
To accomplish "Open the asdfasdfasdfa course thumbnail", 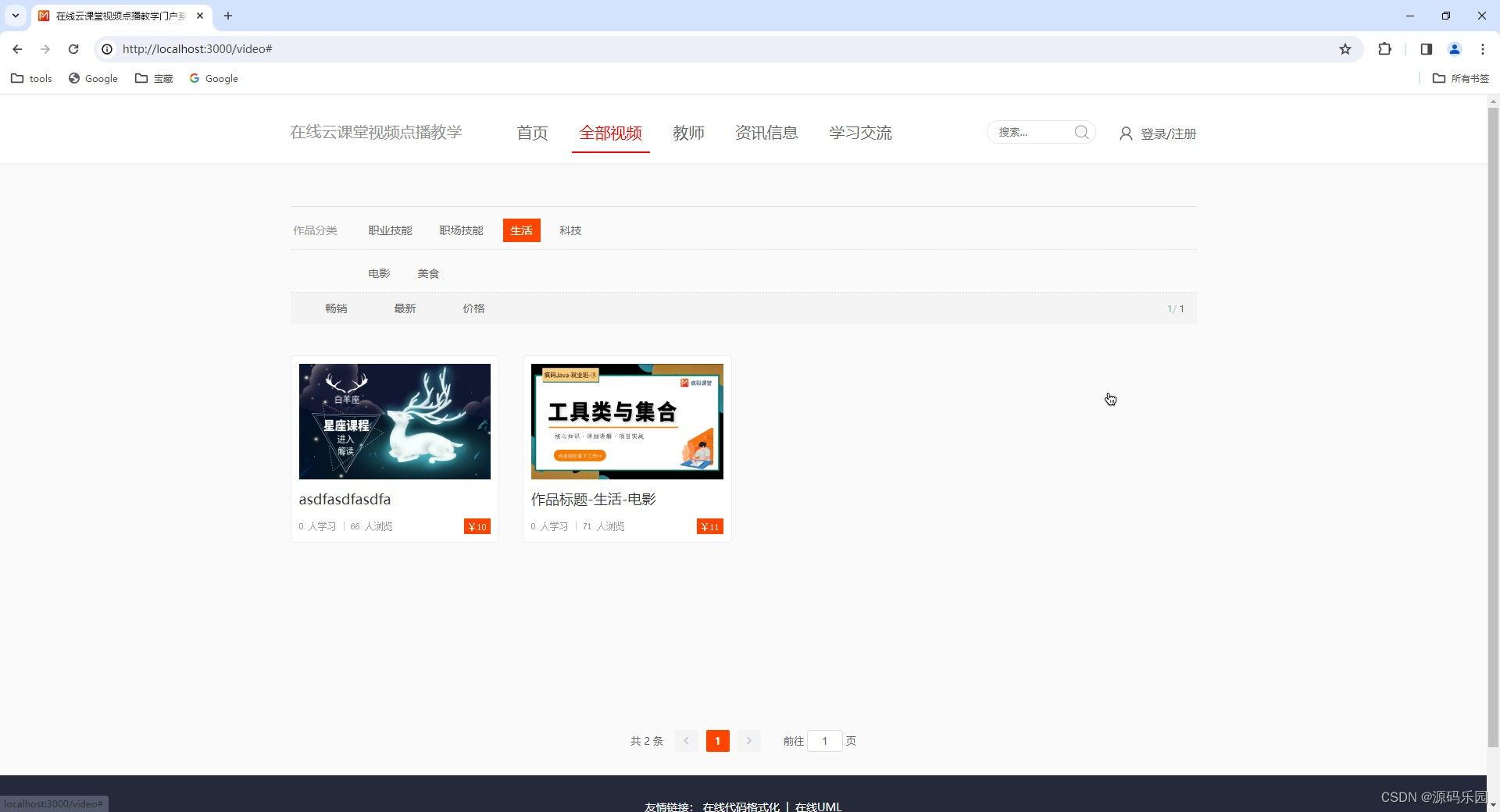I will (x=395, y=422).
